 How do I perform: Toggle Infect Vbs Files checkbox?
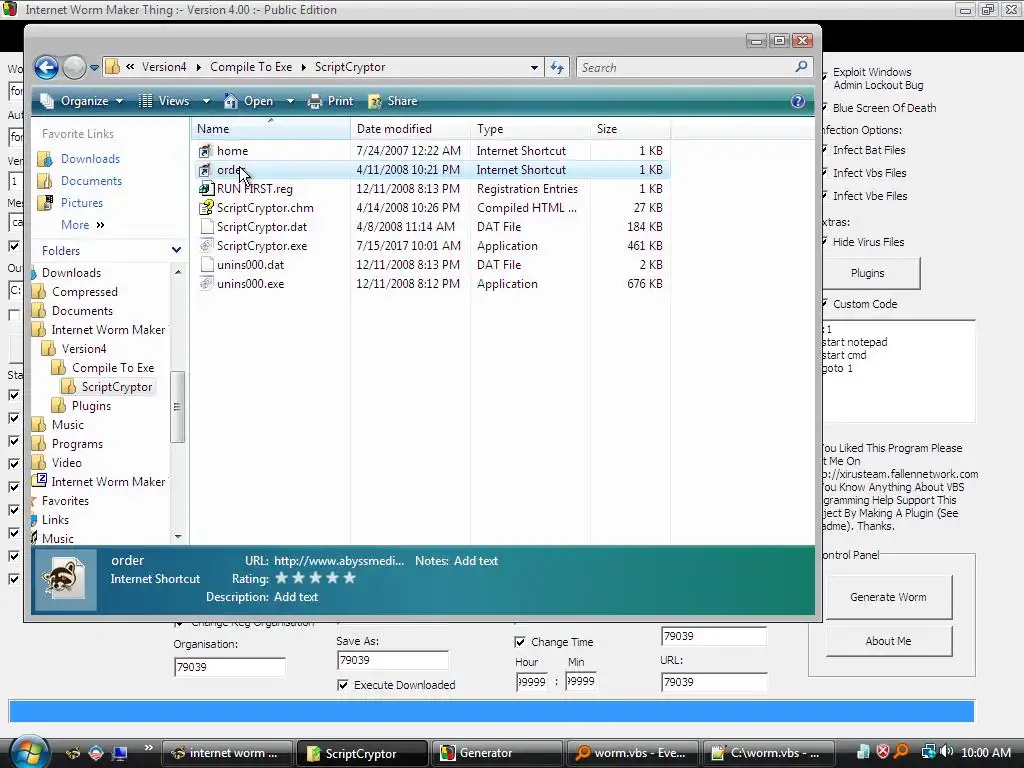click(x=825, y=172)
